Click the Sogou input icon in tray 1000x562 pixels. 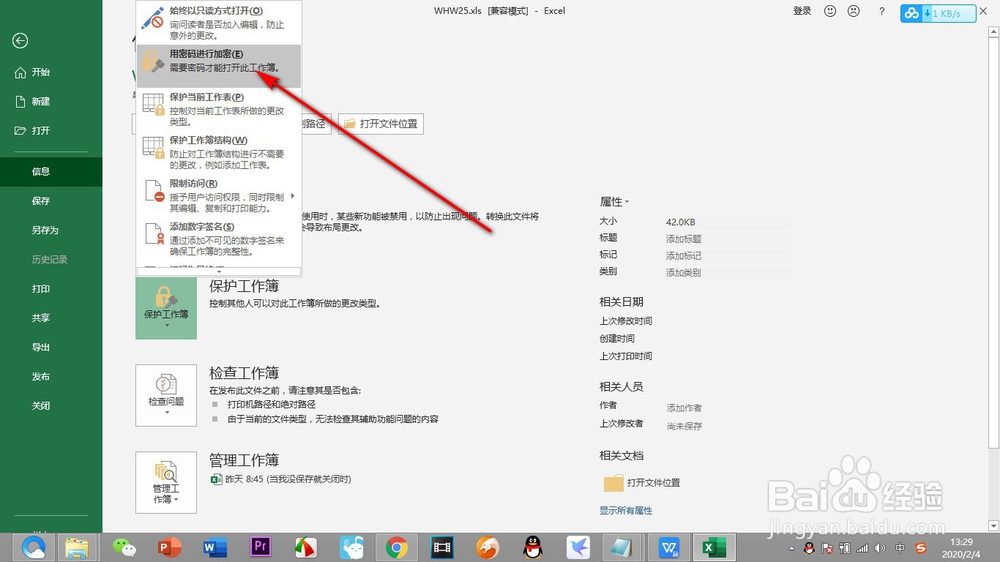[x=920, y=548]
